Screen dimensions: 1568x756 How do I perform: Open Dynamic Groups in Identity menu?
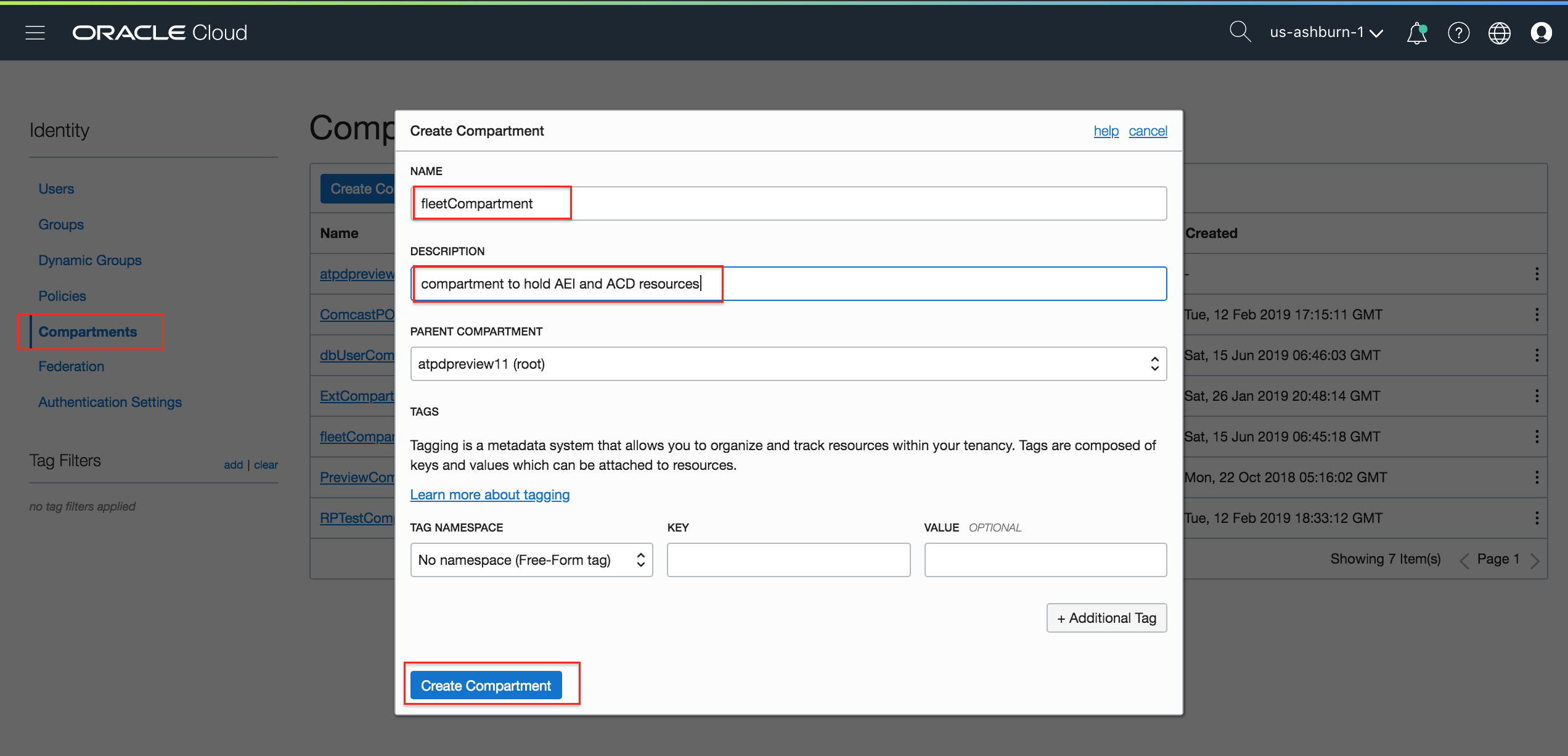point(90,260)
